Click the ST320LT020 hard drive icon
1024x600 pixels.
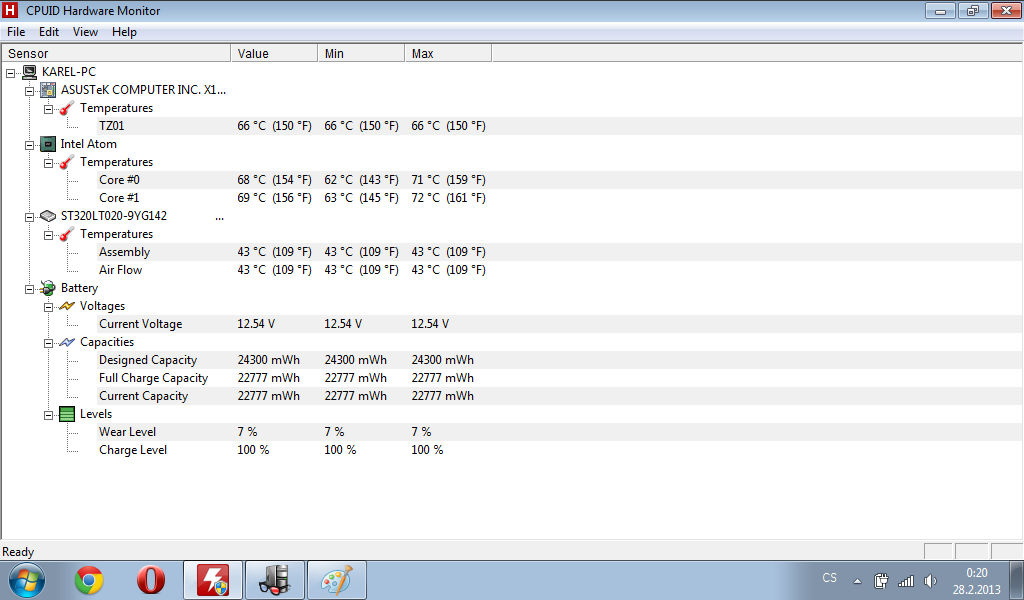[x=48, y=216]
